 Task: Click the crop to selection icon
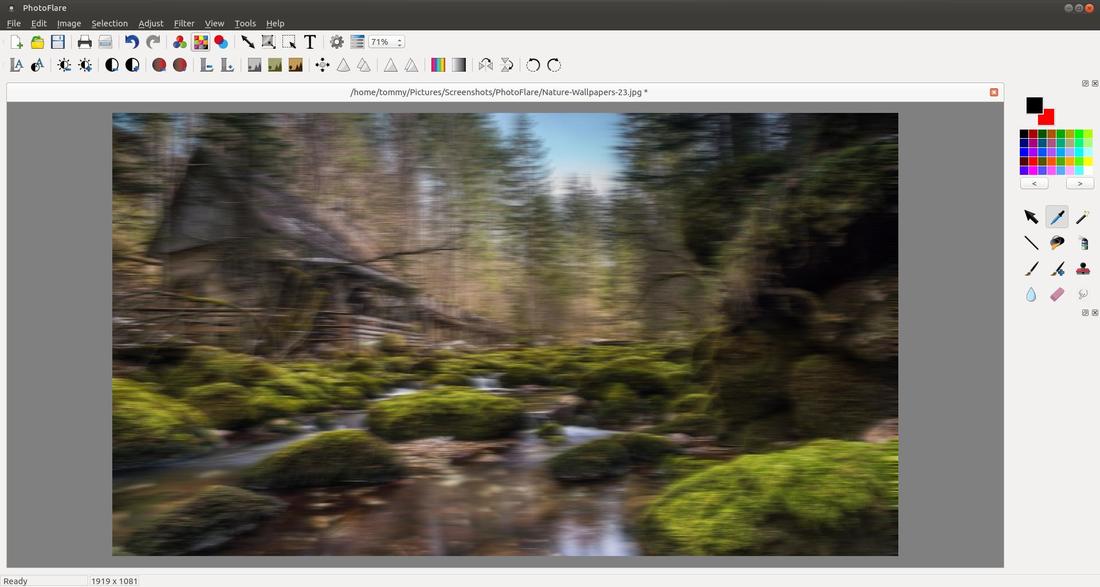tap(288, 42)
